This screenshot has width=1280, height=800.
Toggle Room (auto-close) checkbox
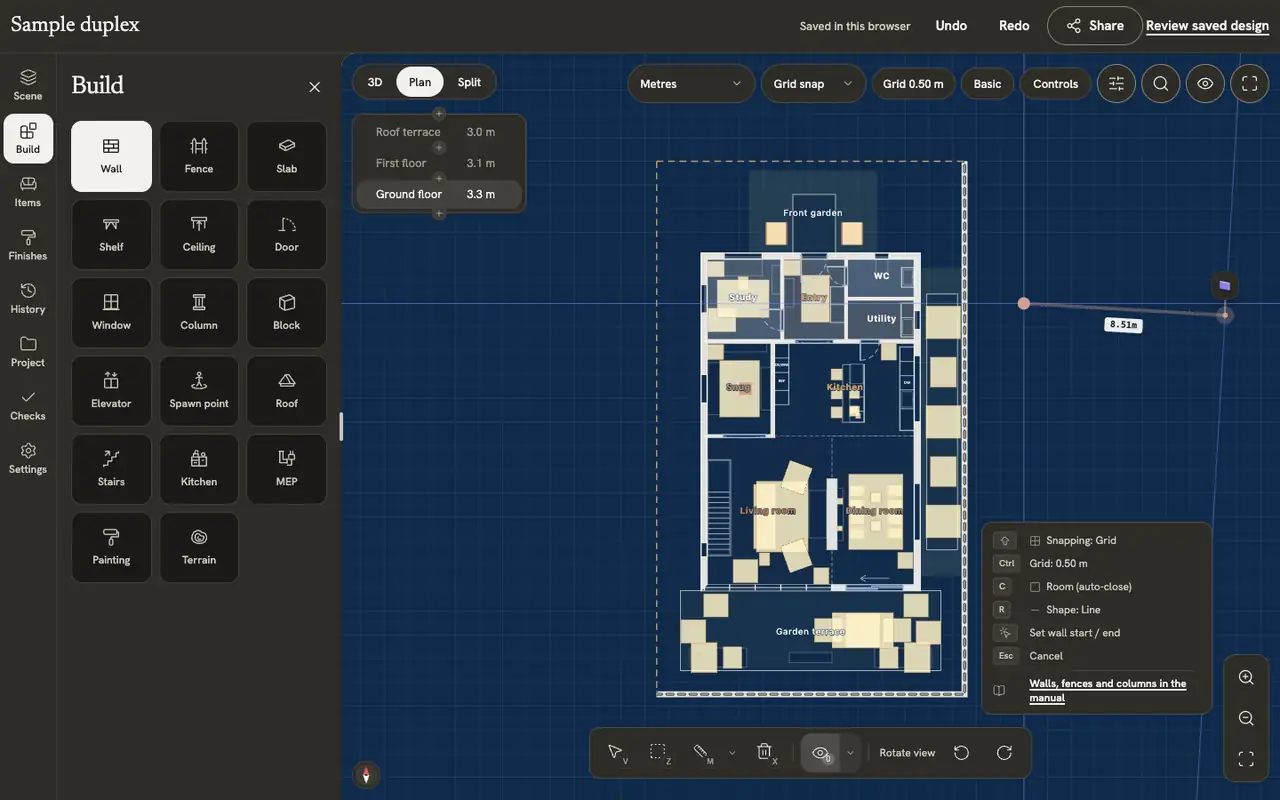click(x=1035, y=587)
